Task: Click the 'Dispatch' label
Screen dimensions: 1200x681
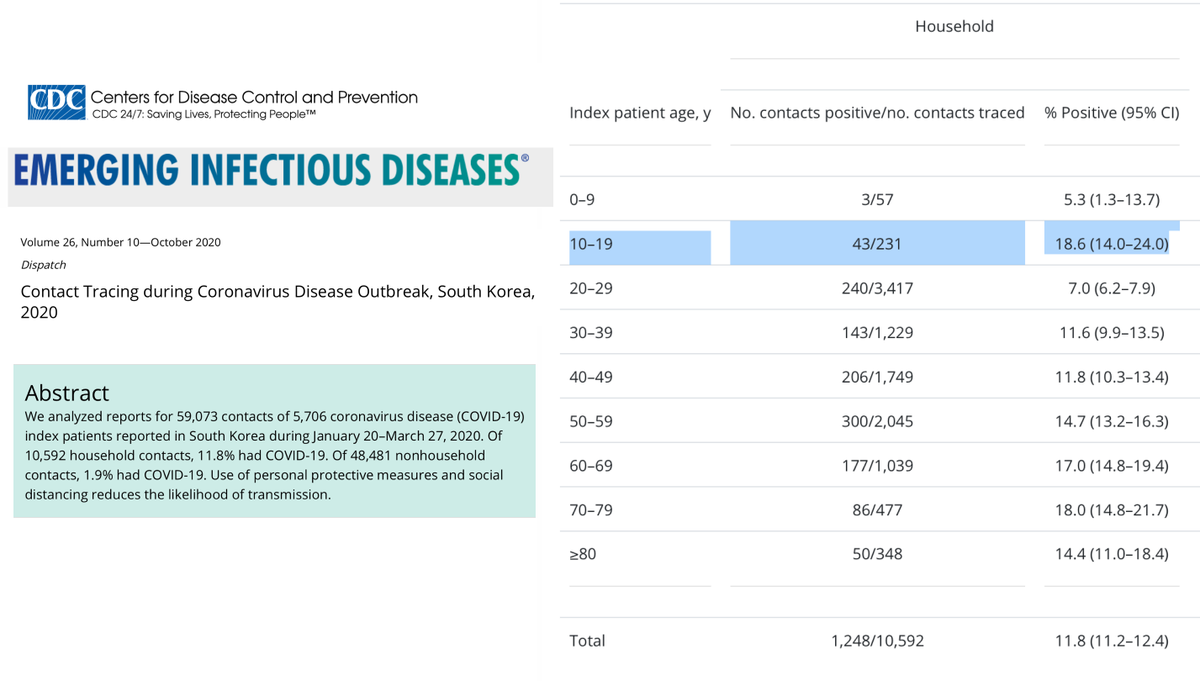Action: click(43, 265)
